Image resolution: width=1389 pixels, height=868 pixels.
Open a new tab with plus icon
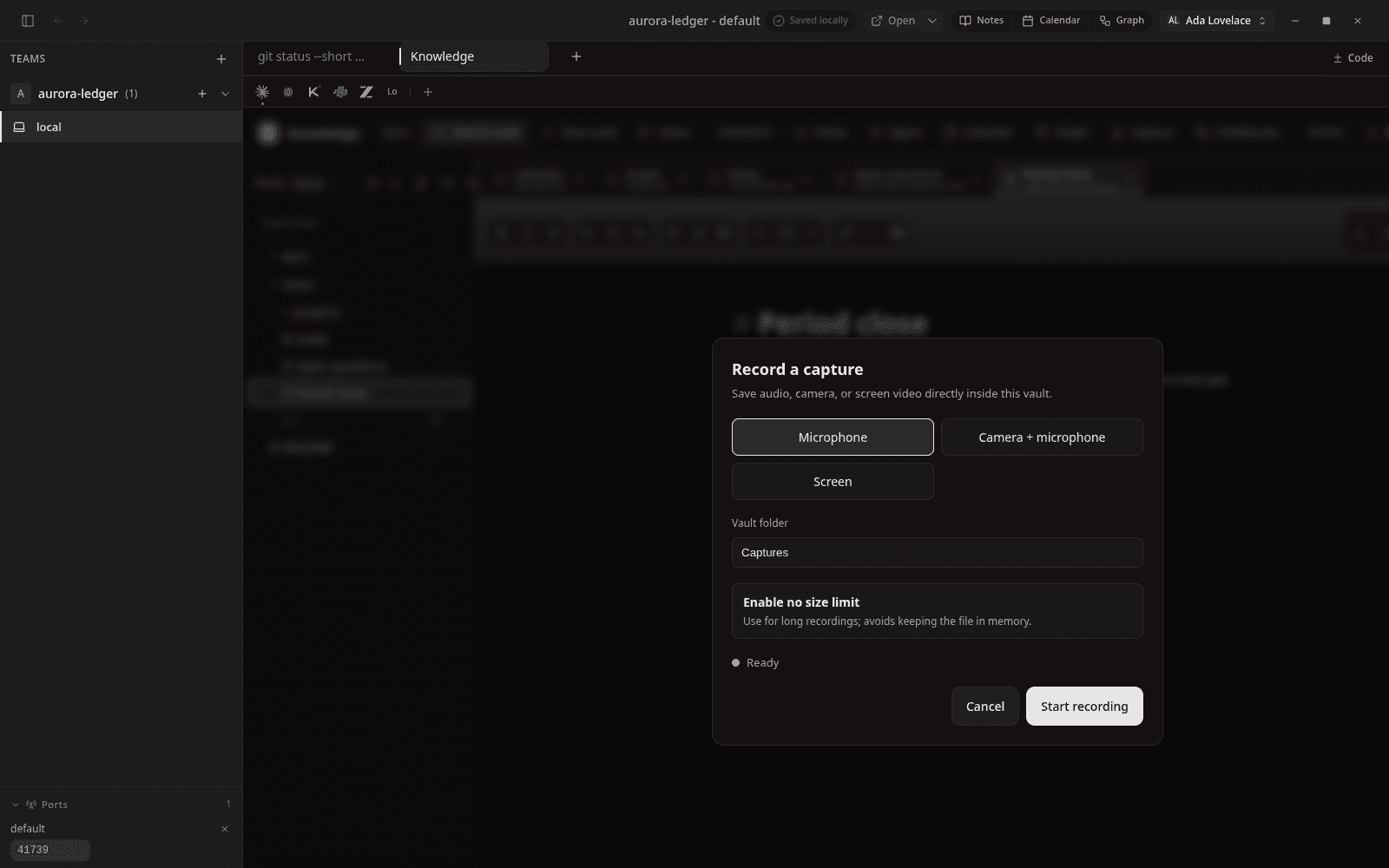pos(576,56)
